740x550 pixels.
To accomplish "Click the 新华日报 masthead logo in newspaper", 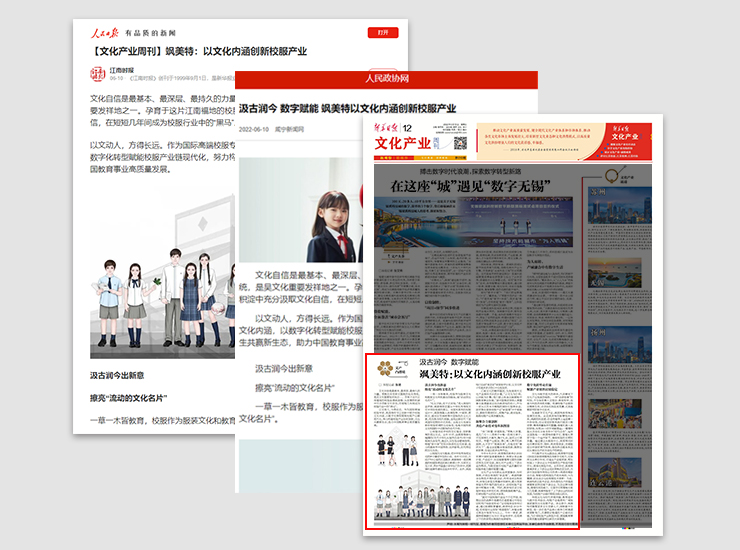I will pos(386,127).
